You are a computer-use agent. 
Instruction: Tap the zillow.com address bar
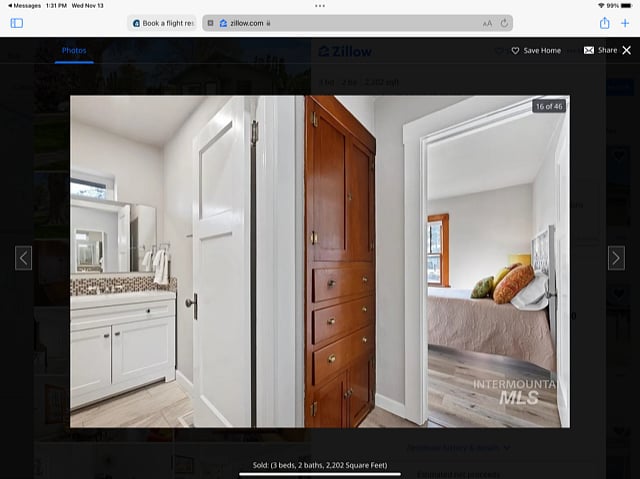tap(358, 23)
